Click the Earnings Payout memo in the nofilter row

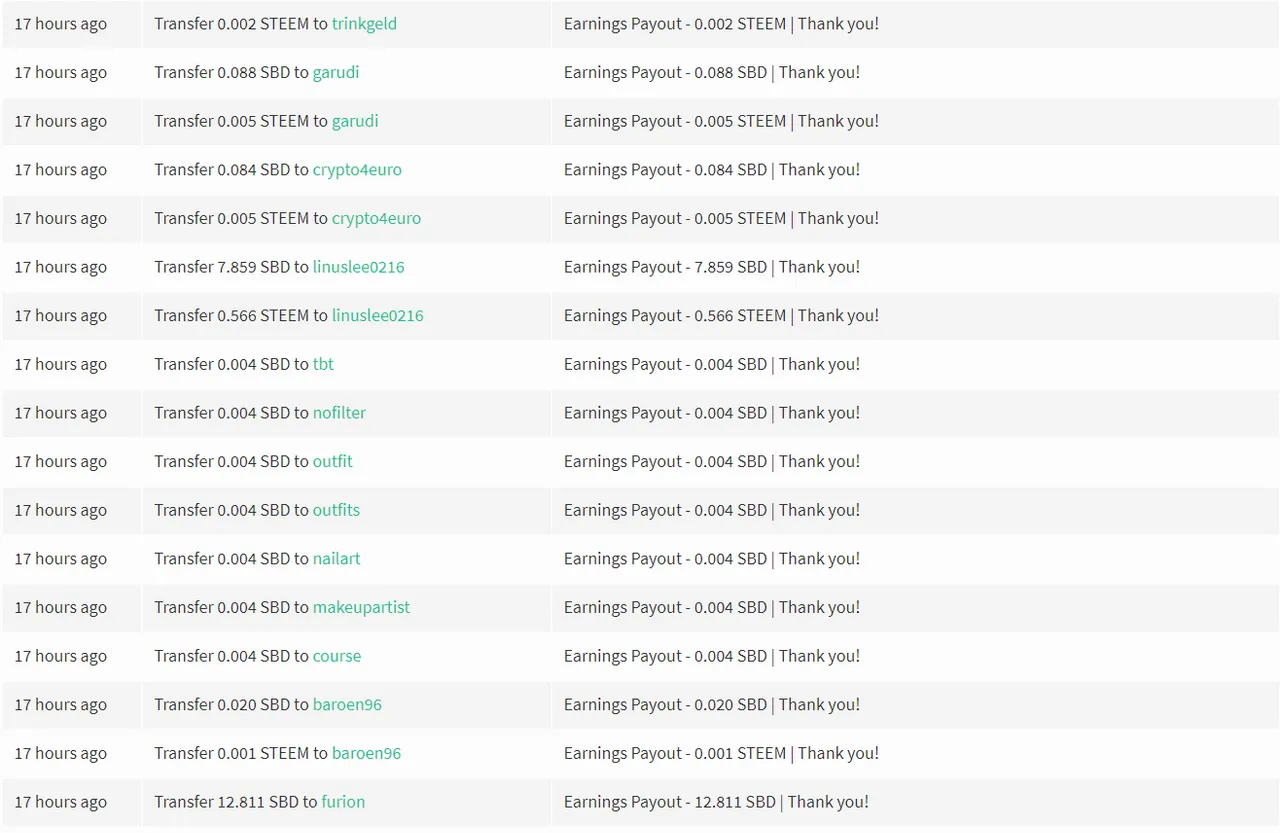(712, 413)
